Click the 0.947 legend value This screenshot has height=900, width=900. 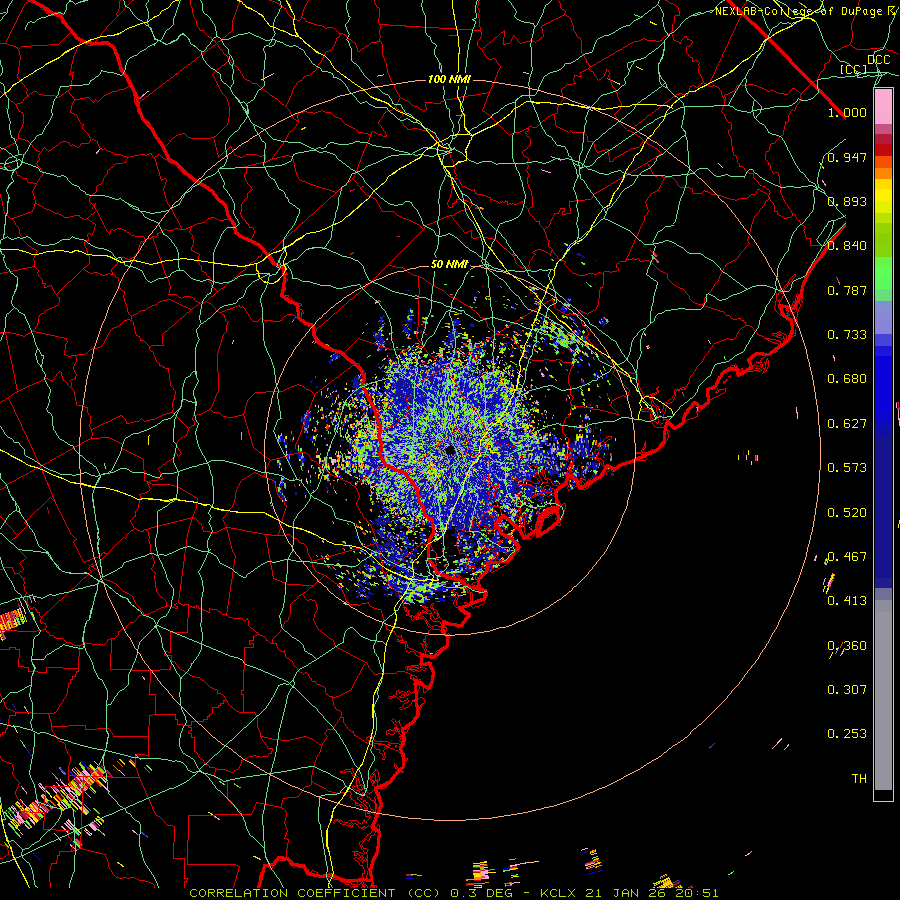847,157
